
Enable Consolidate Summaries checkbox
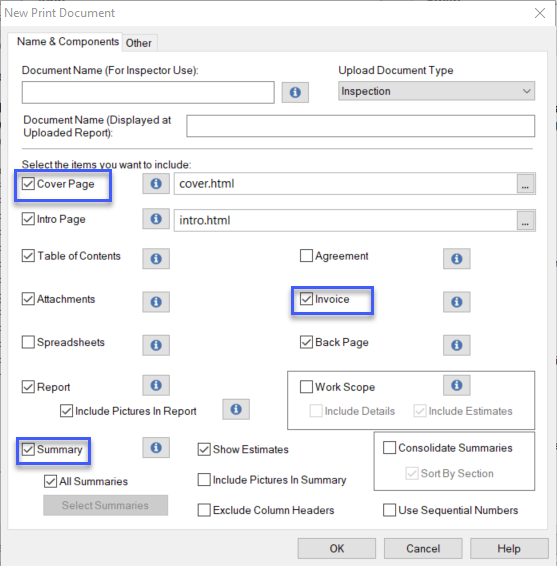pos(389,448)
